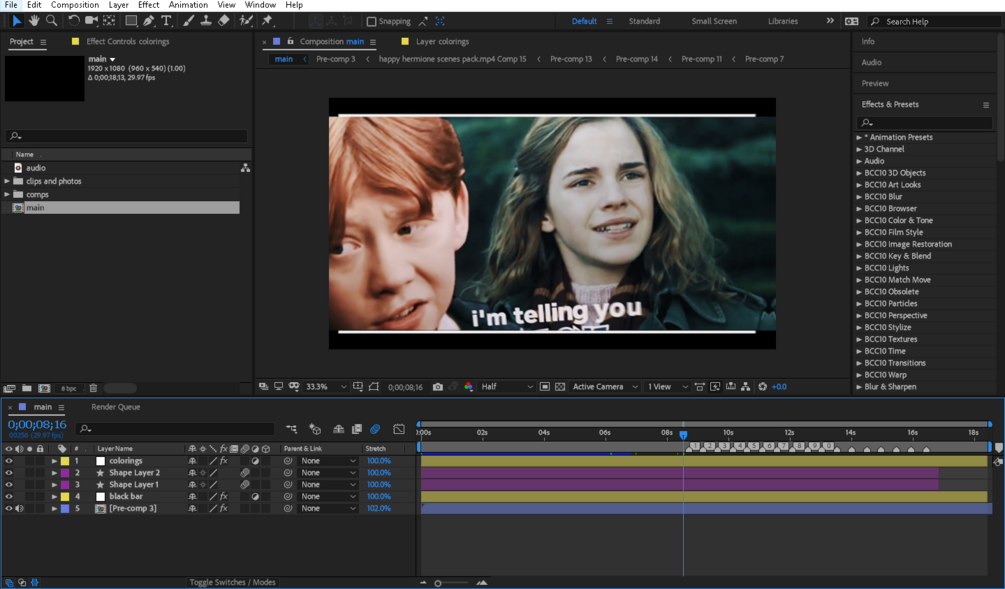
Task: Hide the black bar layer with its eye icon
Action: (x=9, y=497)
